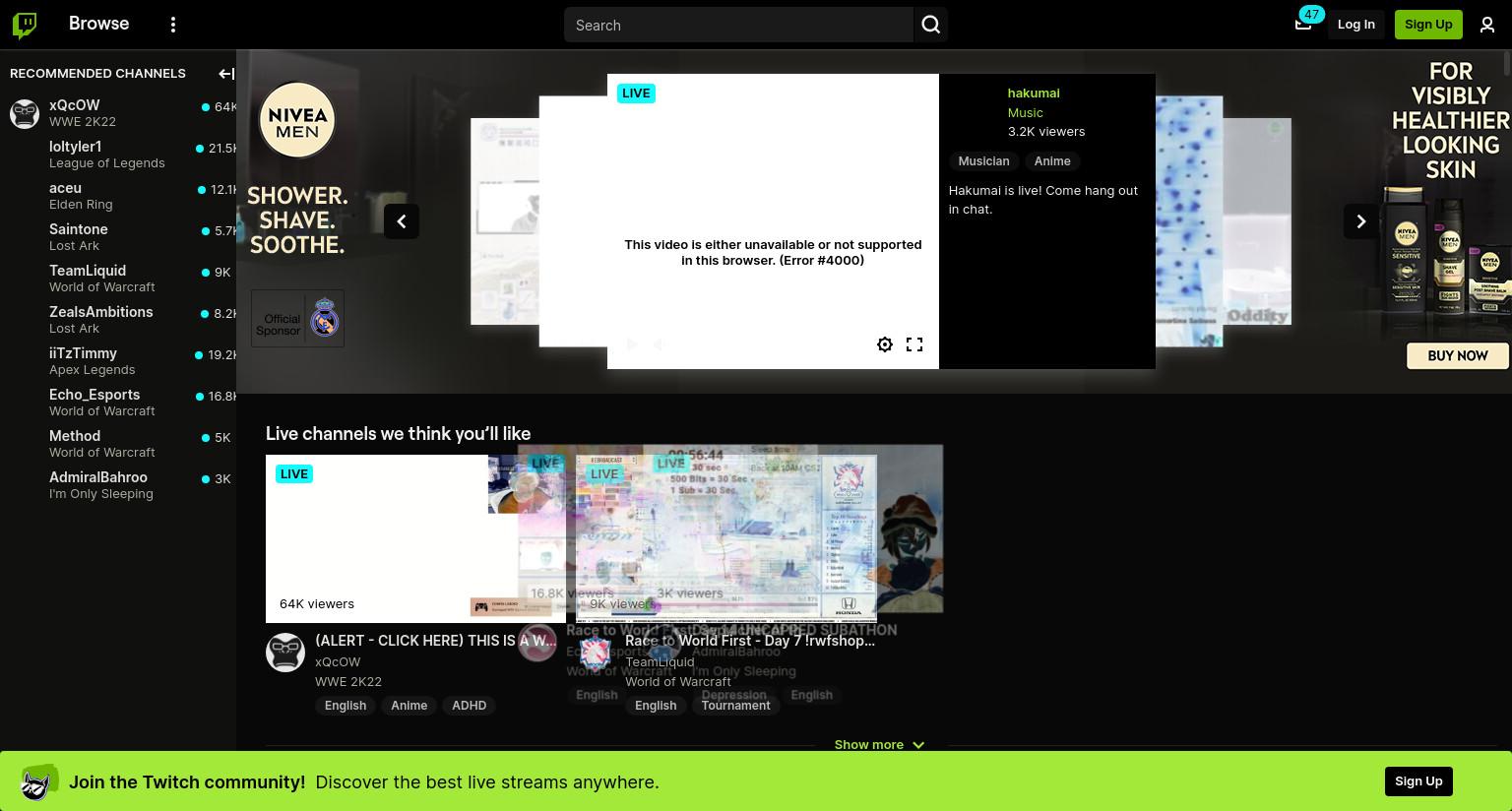Click xQcOW avatar below stream card

(285, 653)
